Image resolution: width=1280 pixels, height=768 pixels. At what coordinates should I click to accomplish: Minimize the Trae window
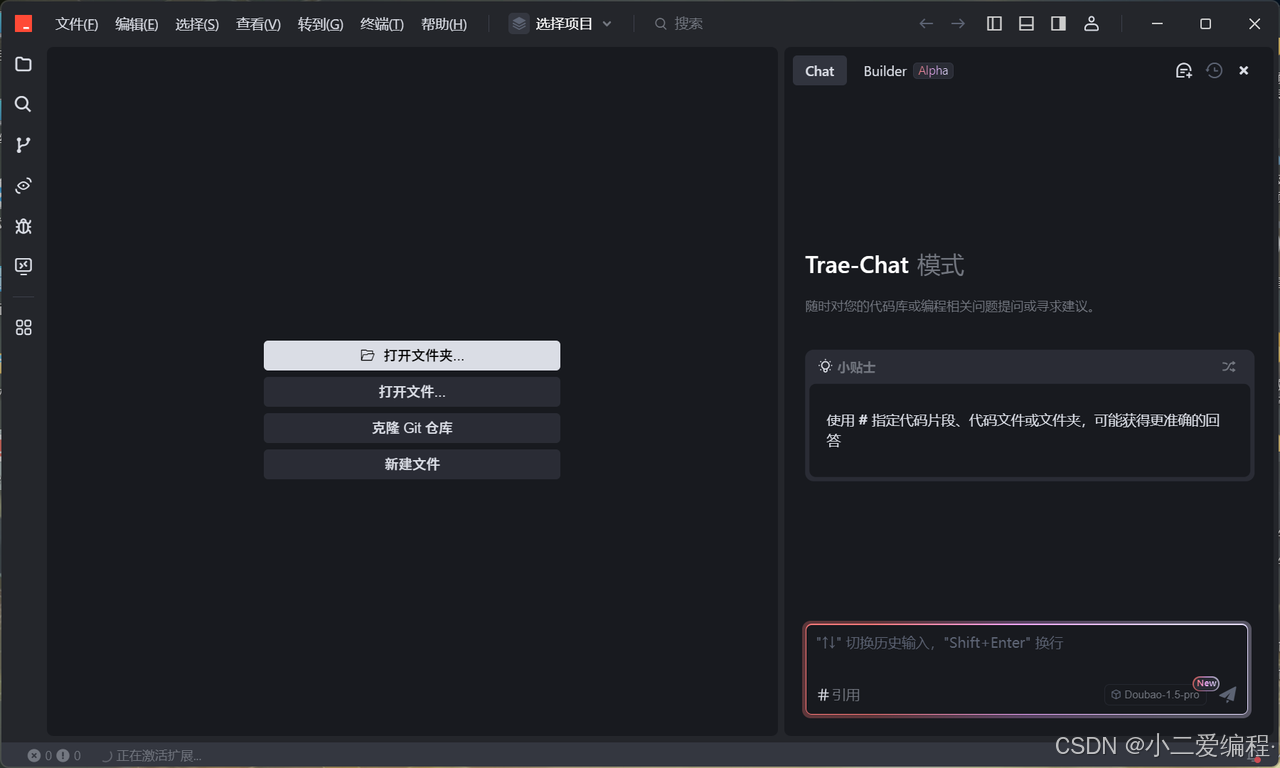(x=1157, y=23)
